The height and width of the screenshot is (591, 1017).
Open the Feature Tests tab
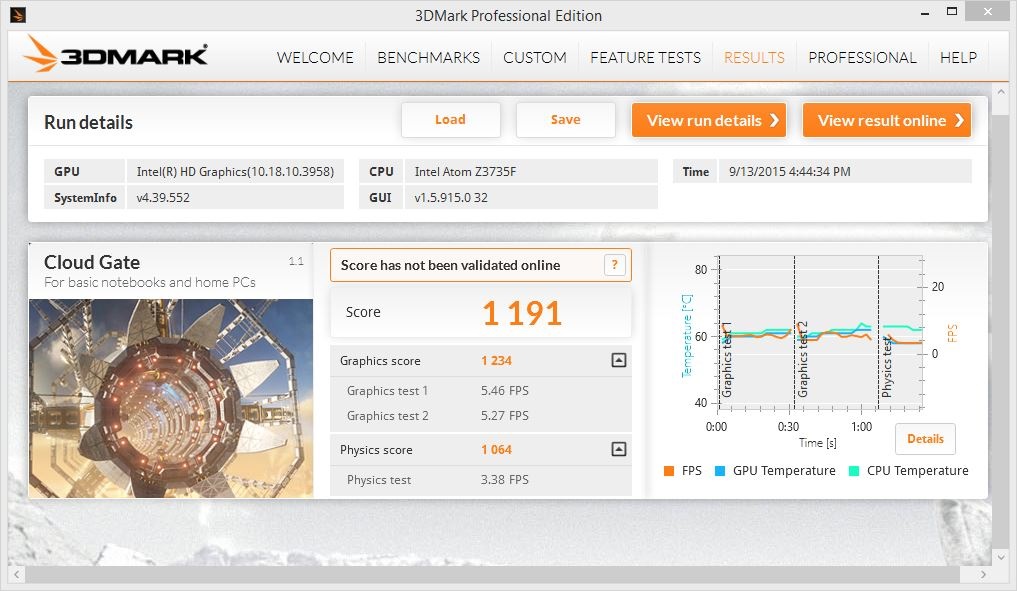point(645,58)
